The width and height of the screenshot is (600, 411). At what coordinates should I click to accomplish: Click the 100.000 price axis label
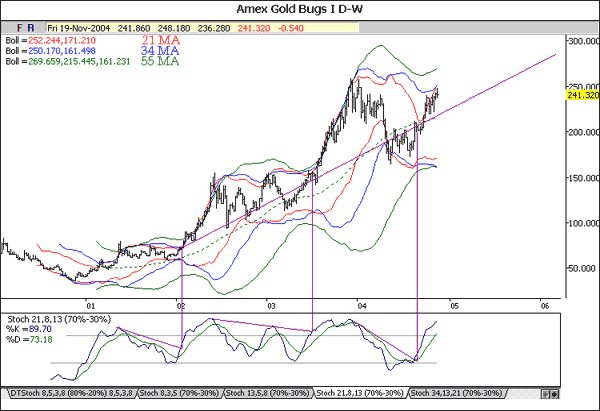584,223
